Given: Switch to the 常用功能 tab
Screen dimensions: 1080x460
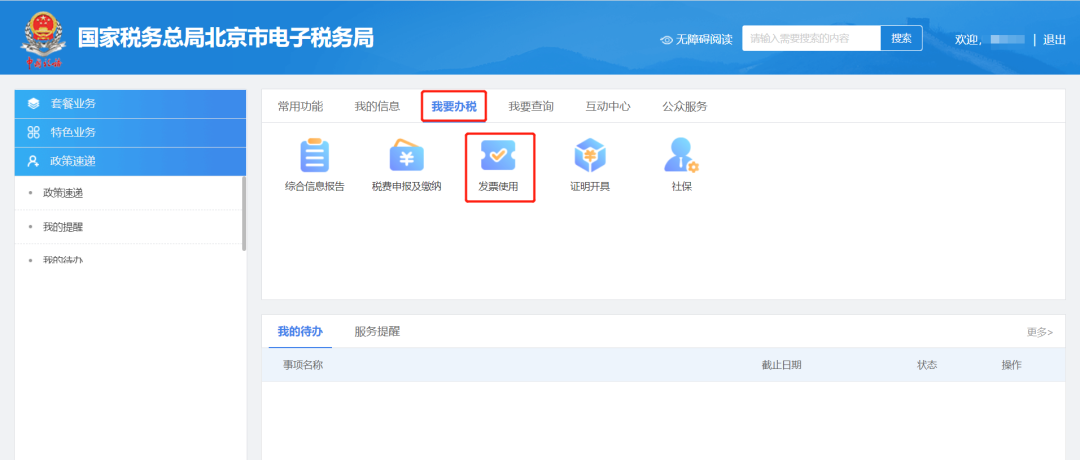Looking at the screenshot, I should (x=300, y=106).
